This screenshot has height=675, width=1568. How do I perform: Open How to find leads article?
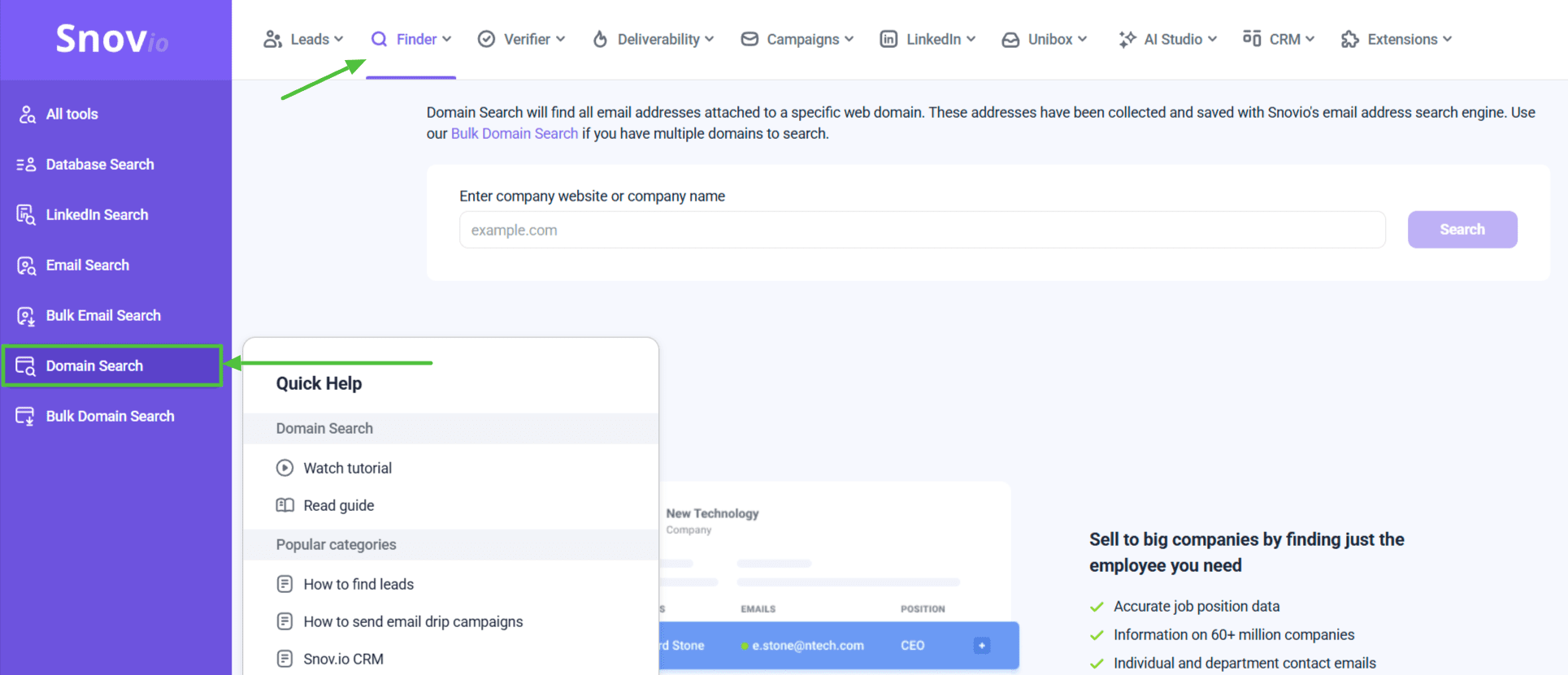pyautogui.click(x=358, y=584)
